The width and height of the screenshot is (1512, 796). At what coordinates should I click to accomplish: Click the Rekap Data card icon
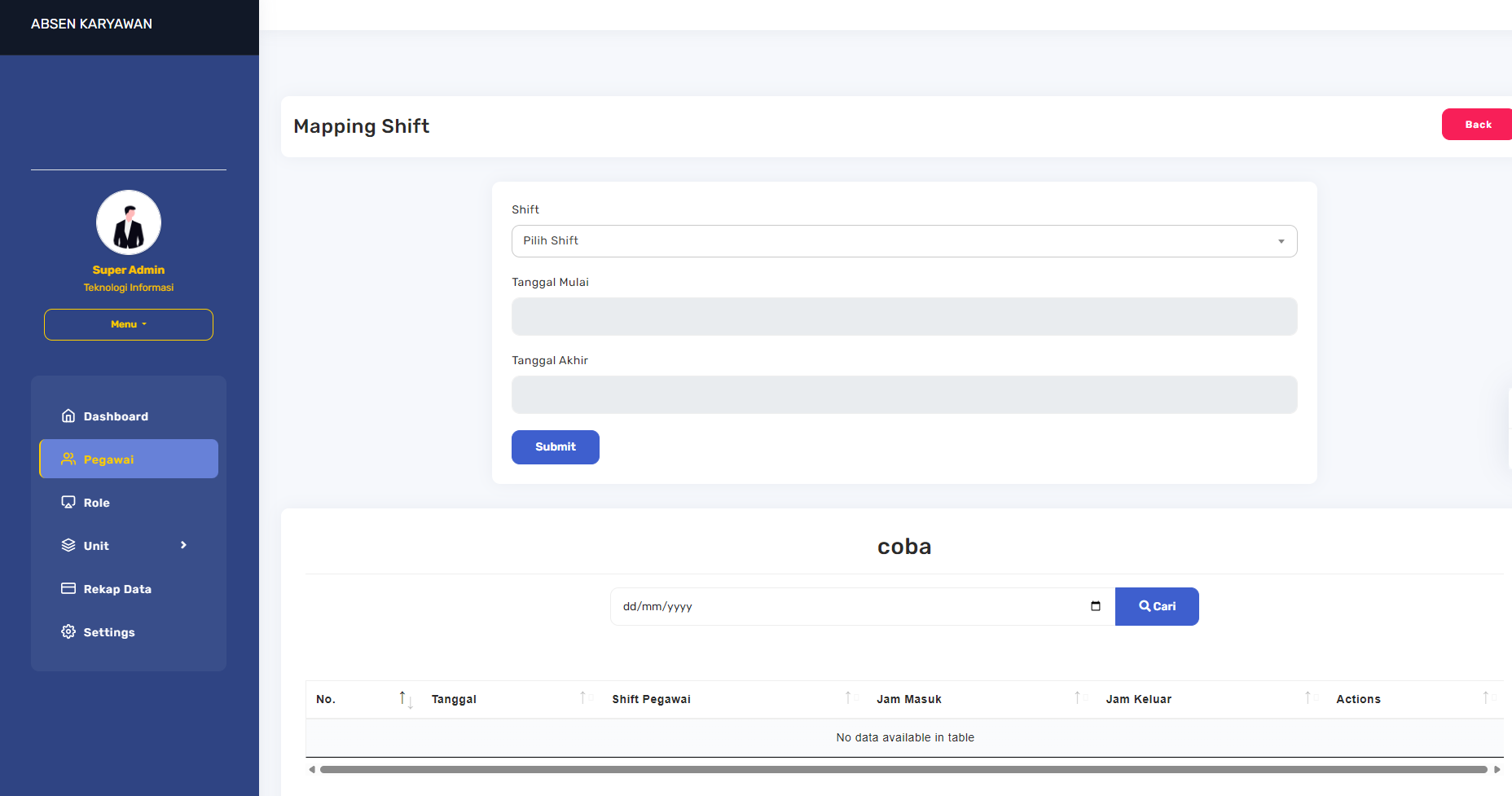coord(68,588)
